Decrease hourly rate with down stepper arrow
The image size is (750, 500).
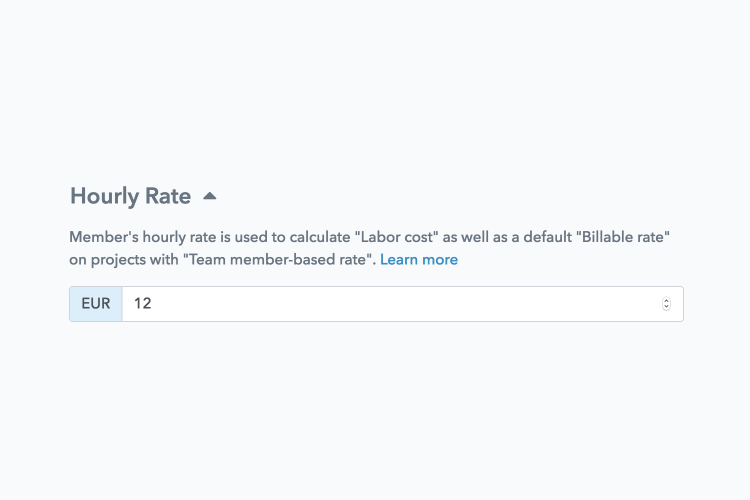tap(666, 307)
